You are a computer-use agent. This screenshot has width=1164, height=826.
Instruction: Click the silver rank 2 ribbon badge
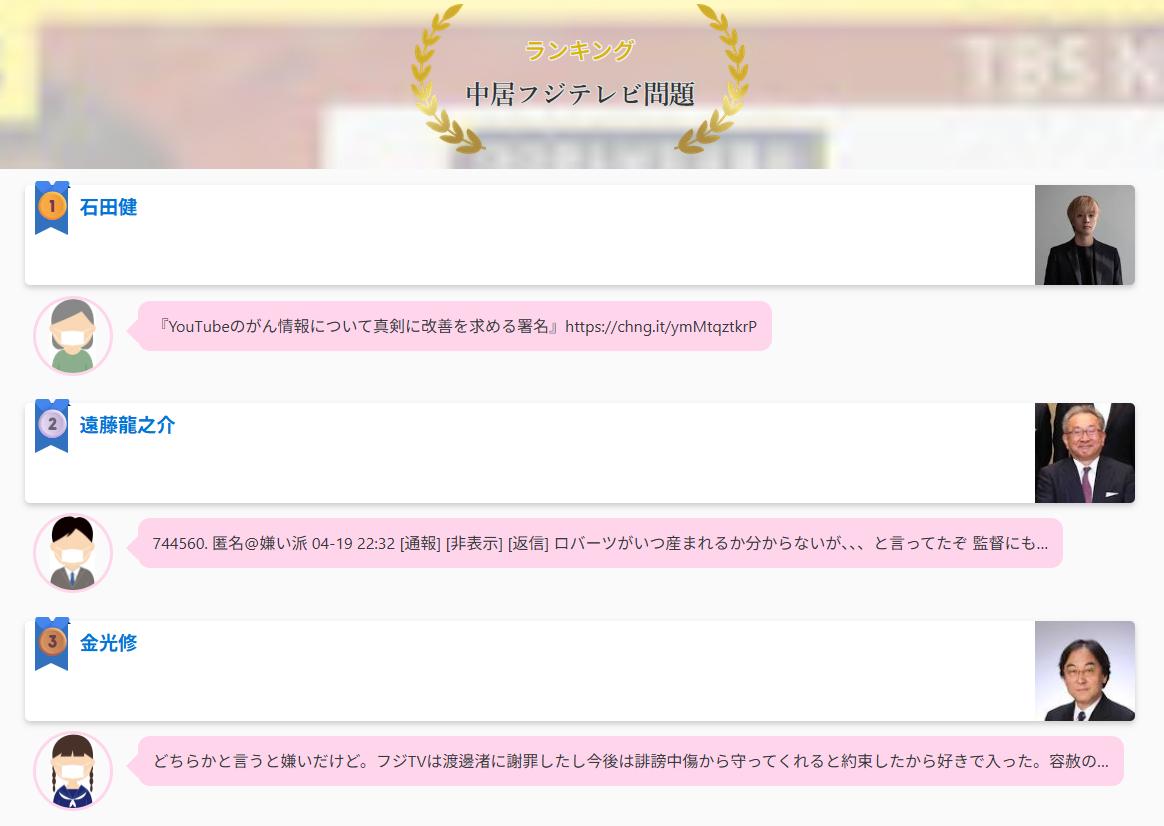(x=51, y=426)
